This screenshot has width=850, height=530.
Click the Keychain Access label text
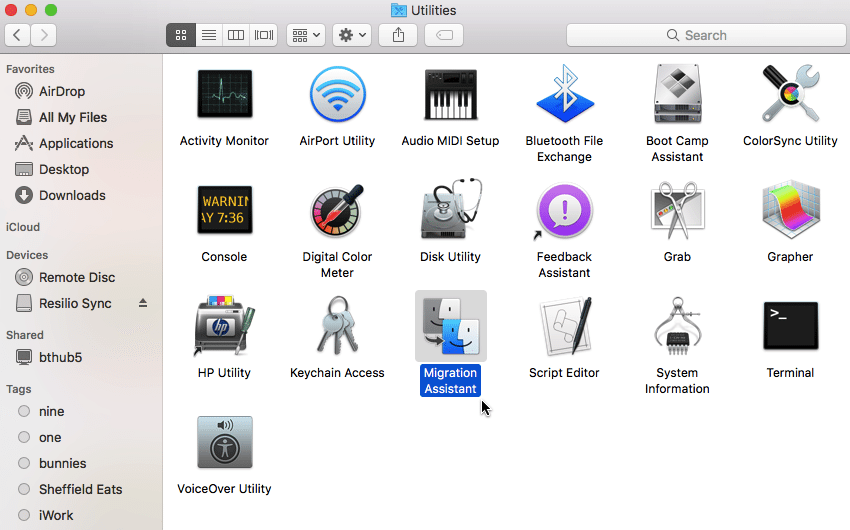[337, 373]
